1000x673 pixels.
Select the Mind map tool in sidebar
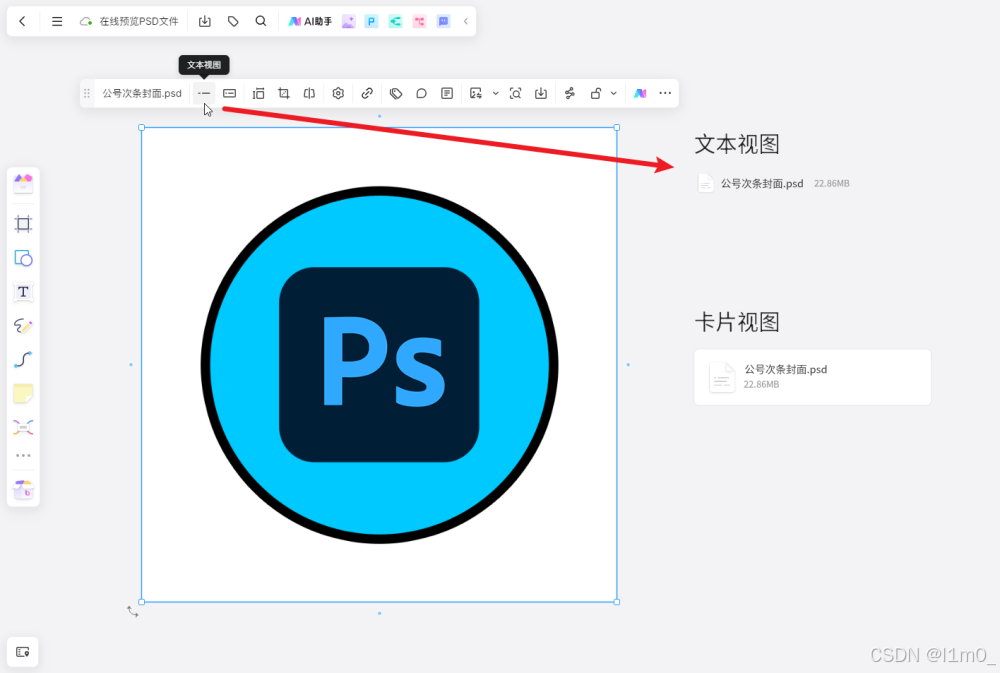[x=23, y=427]
